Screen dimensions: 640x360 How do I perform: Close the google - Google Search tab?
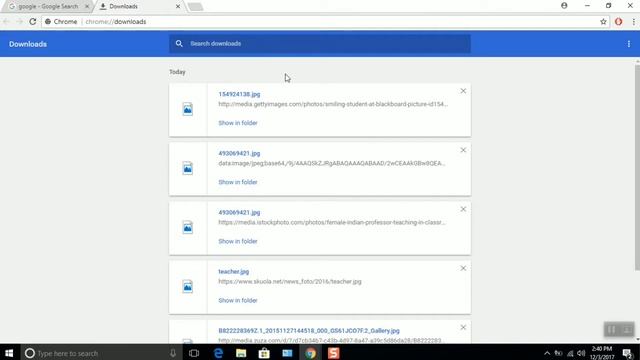(x=87, y=7)
